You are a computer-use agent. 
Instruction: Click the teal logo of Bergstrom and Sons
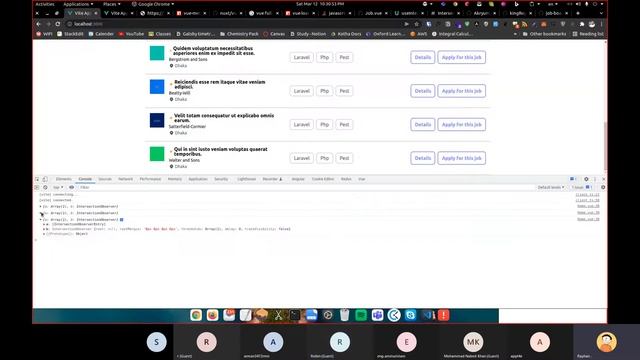click(157, 53)
